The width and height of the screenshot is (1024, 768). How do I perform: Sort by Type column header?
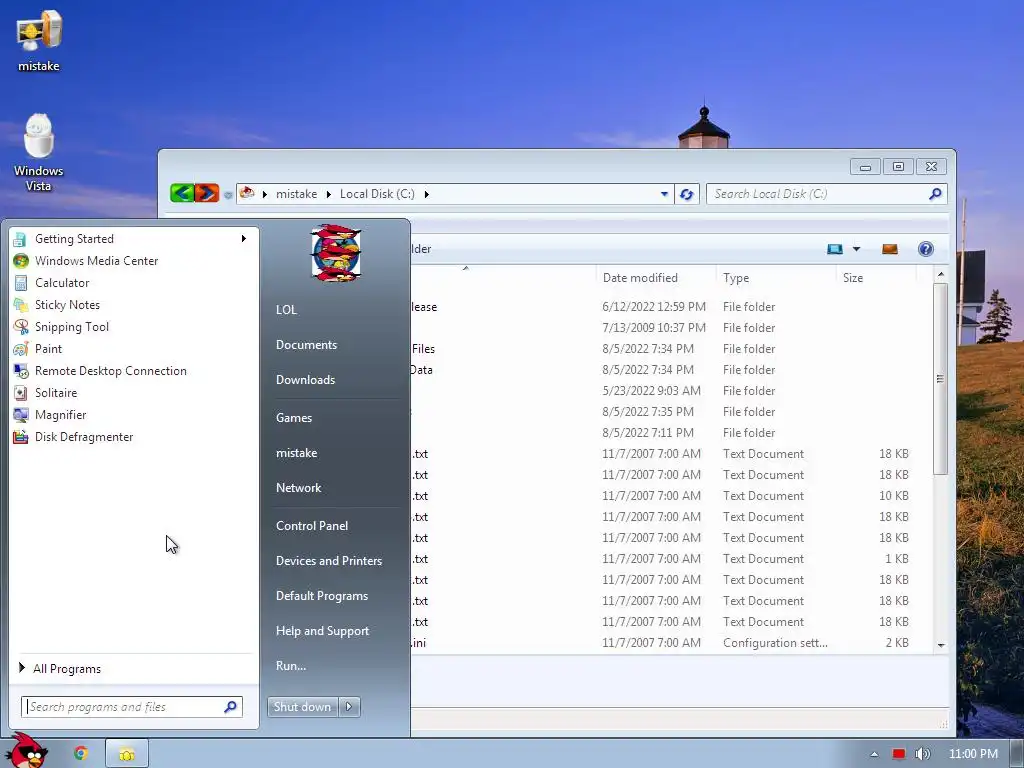[x=776, y=278]
